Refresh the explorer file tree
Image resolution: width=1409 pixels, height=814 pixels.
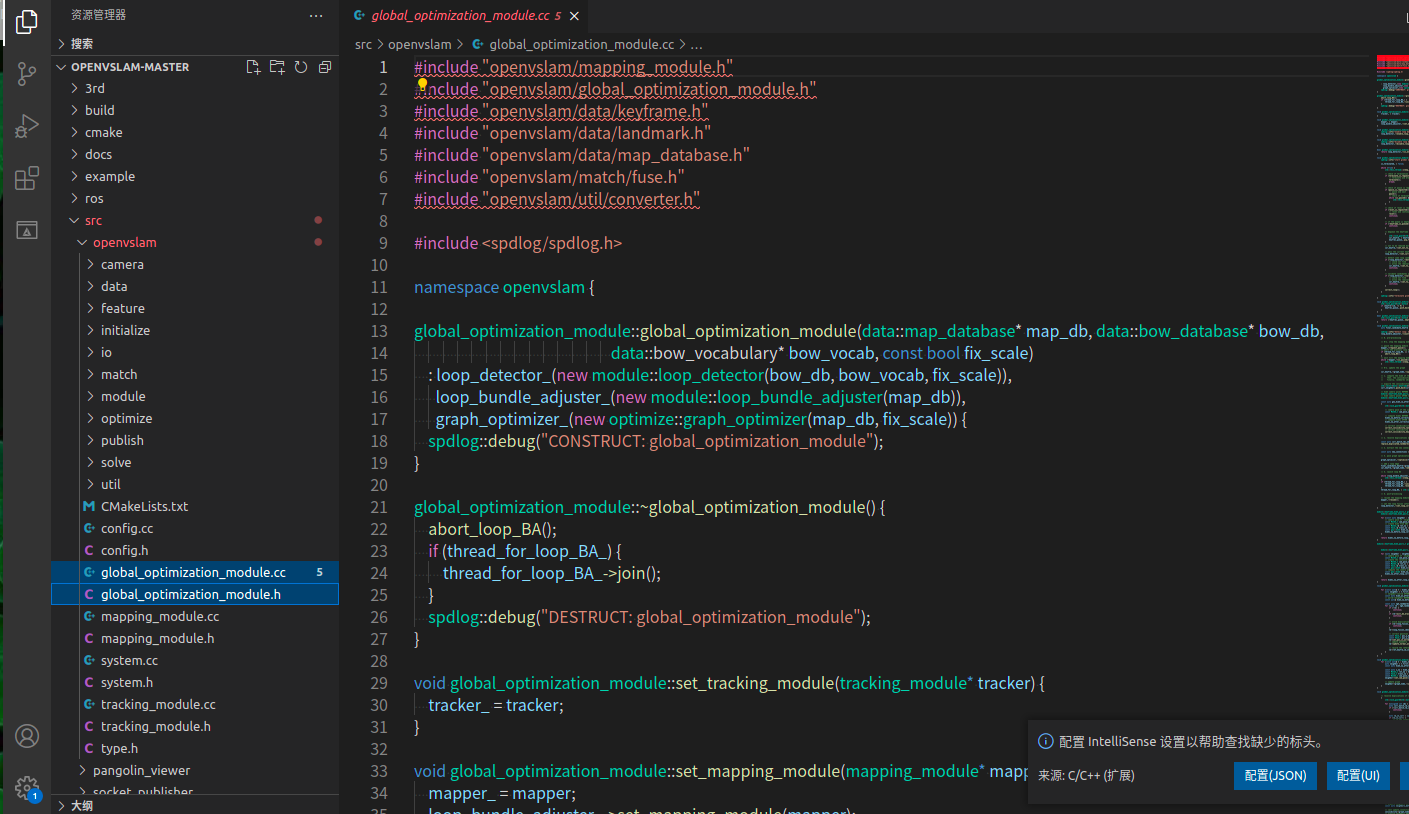(301, 67)
